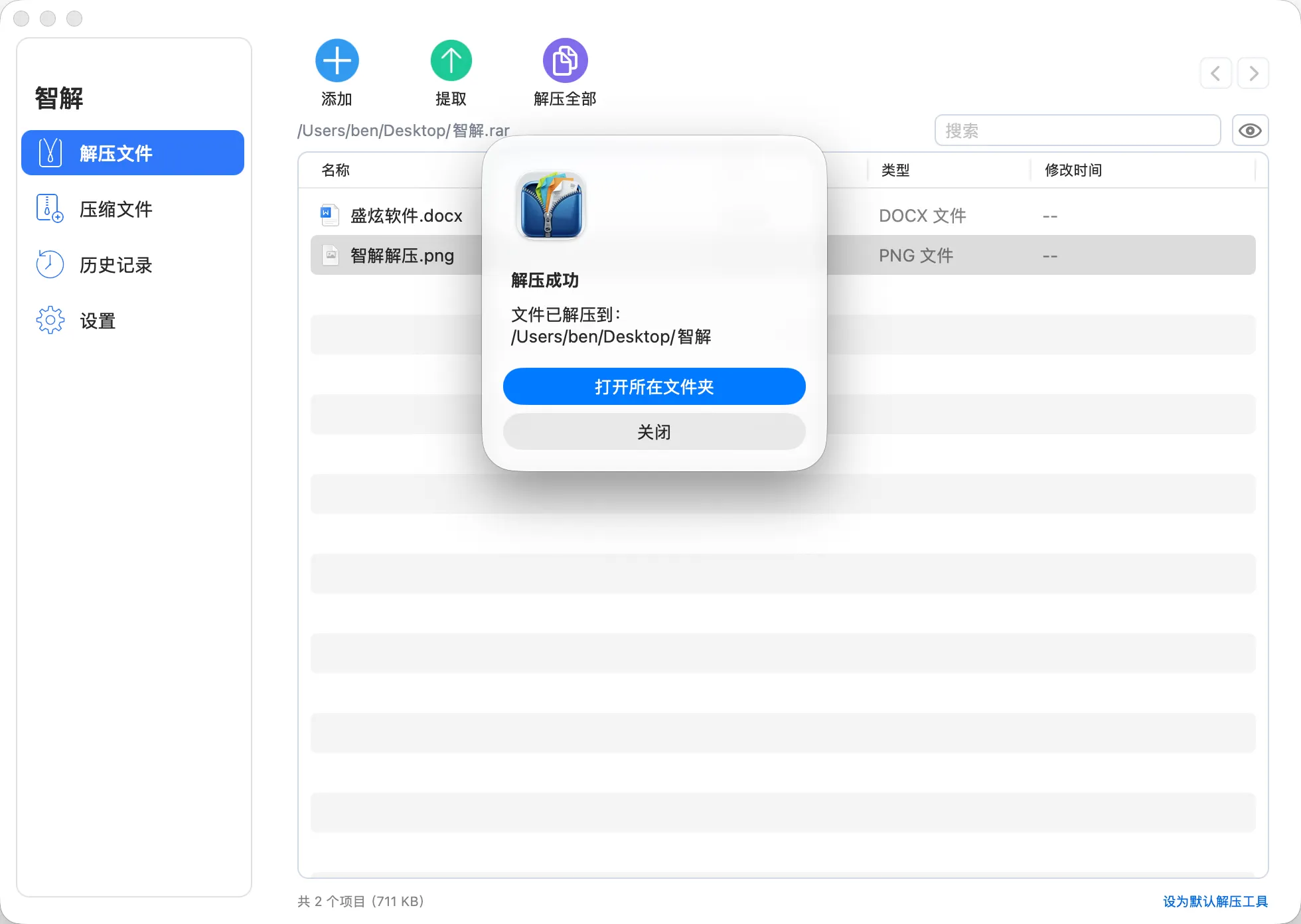
Task: Click the red window close button
Action: (x=21, y=19)
